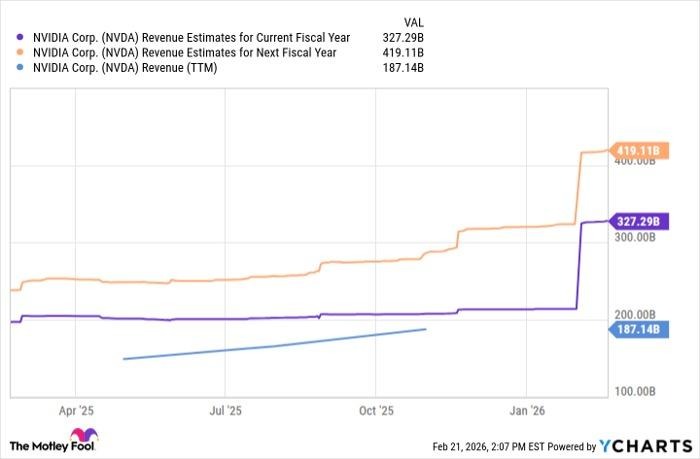Select the Revenue Estimates for Next Fiscal Year legend label
This screenshot has height=459, width=700.
tap(180, 53)
